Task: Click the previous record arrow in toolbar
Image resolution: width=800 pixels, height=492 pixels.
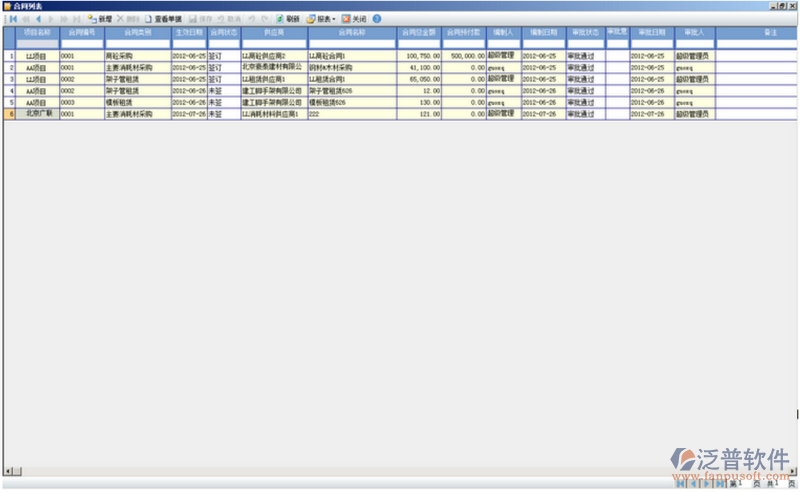Action: pos(39,19)
